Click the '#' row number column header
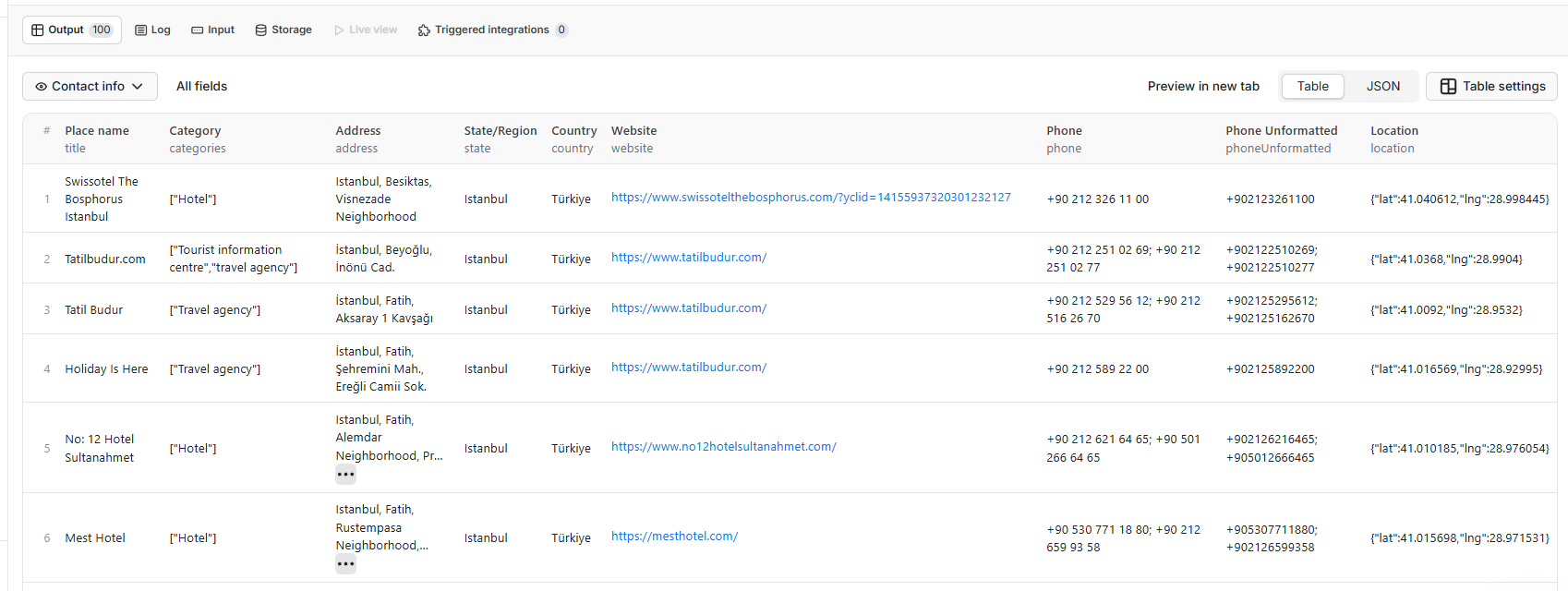1568x591 pixels. pos(47,131)
